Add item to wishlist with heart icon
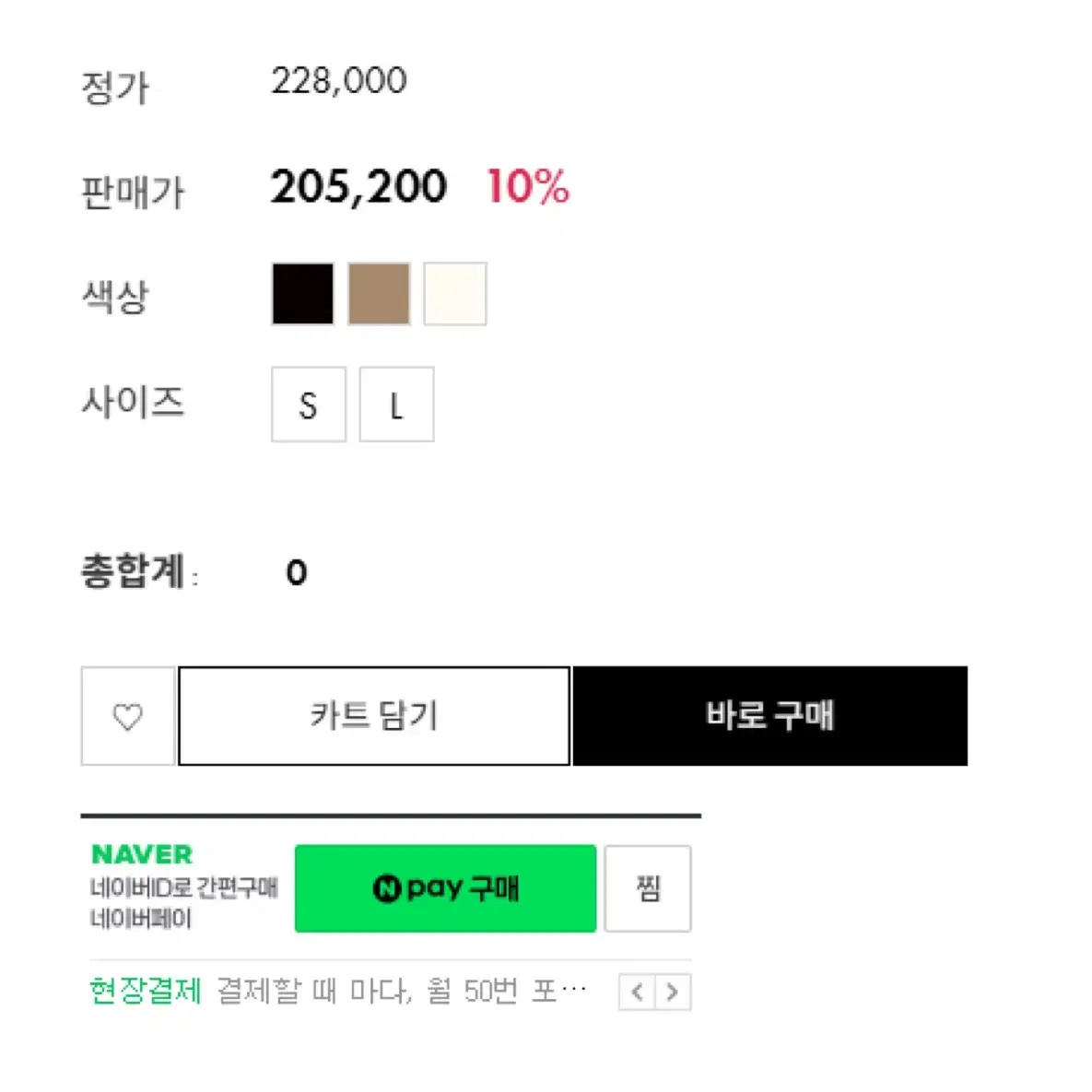This screenshot has width=1092, height=1092. [x=127, y=716]
